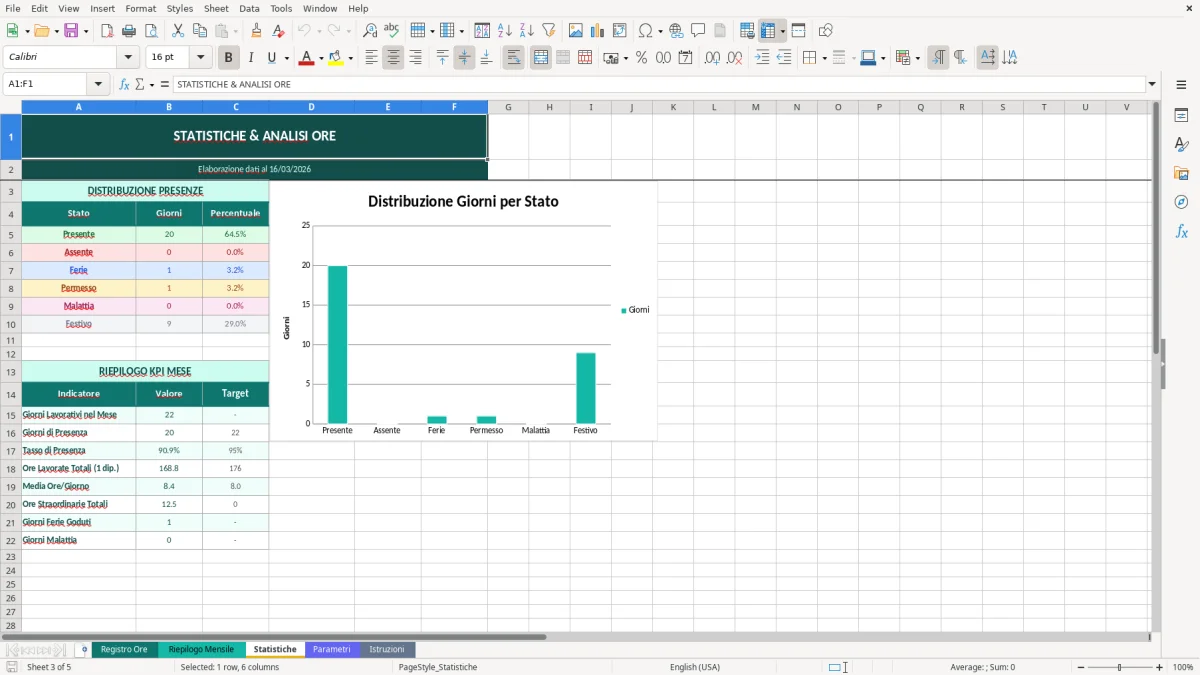This screenshot has width=1200, height=675.
Task: Open Borders dropdown arrow
Action: pos(824,58)
